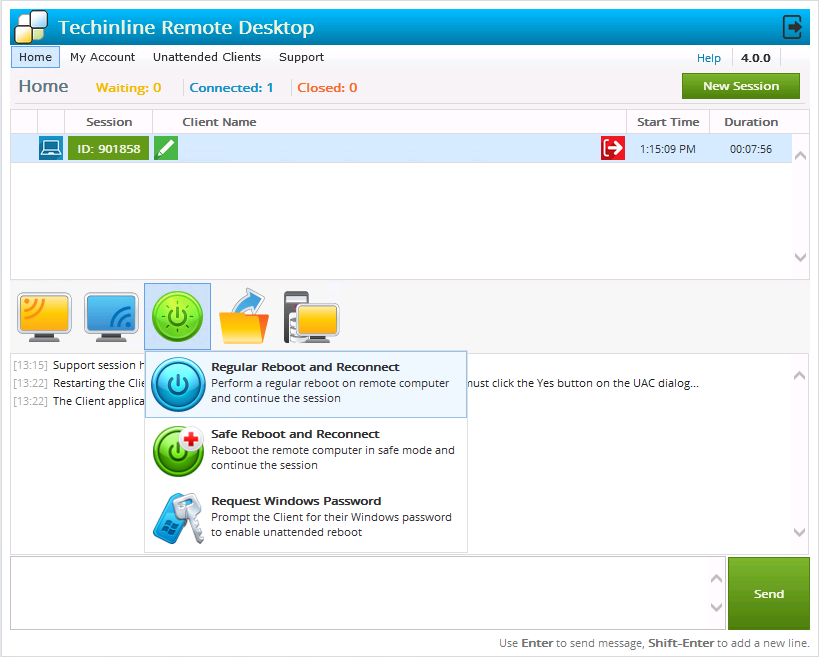
Task: Click the system information computer icon
Action: 310,316
